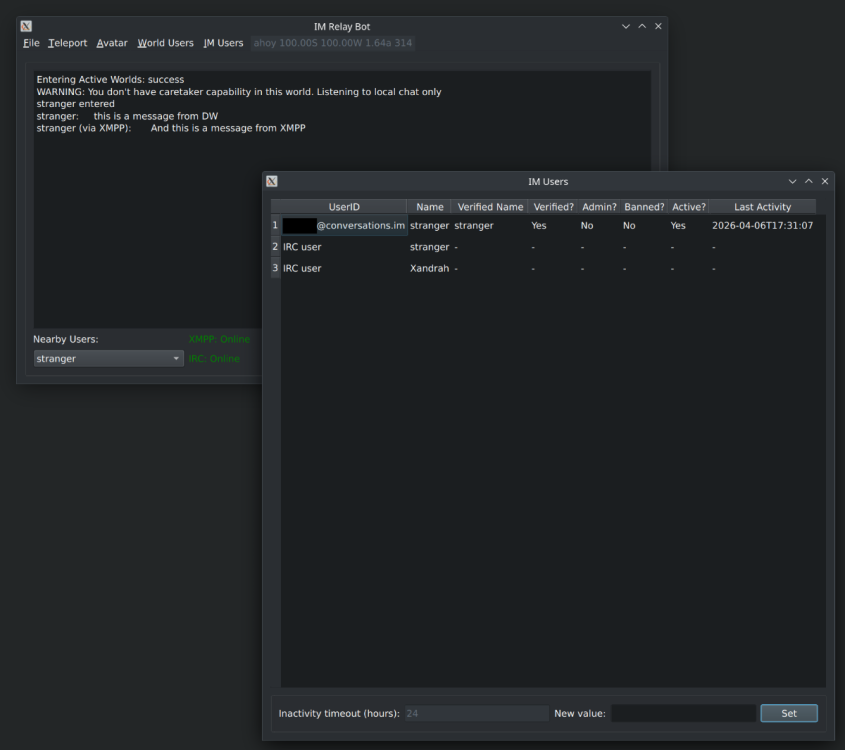
Task: Open the File menu
Action: click(31, 43)
